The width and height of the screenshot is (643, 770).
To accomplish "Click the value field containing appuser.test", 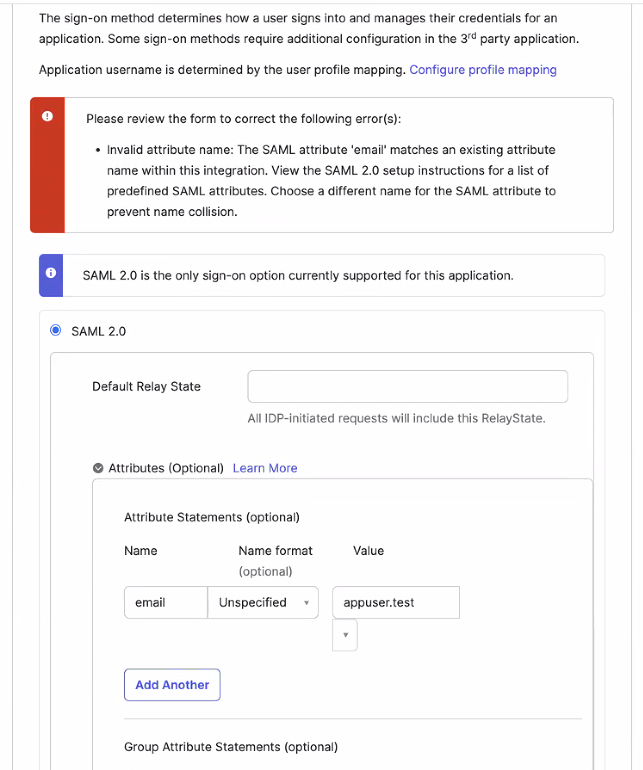I will pos(396,603).
